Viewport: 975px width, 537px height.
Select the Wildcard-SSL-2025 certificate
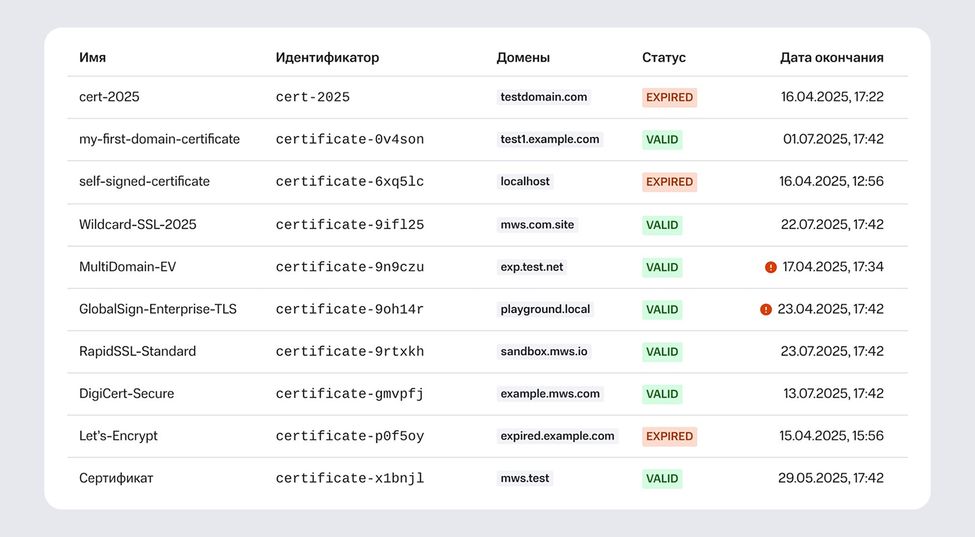pos(138,225)
